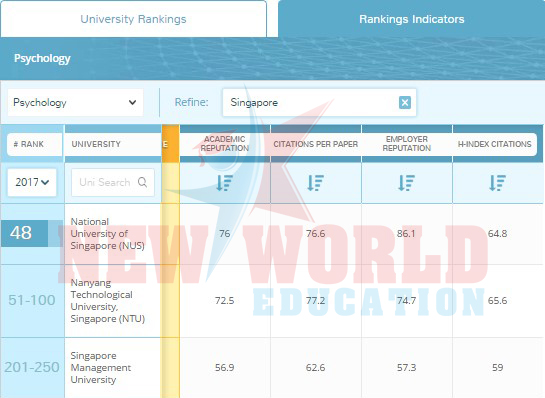Screen dimensions: 545x398
Task: Click NUS citations value 76.6
Action: point(316,233)
